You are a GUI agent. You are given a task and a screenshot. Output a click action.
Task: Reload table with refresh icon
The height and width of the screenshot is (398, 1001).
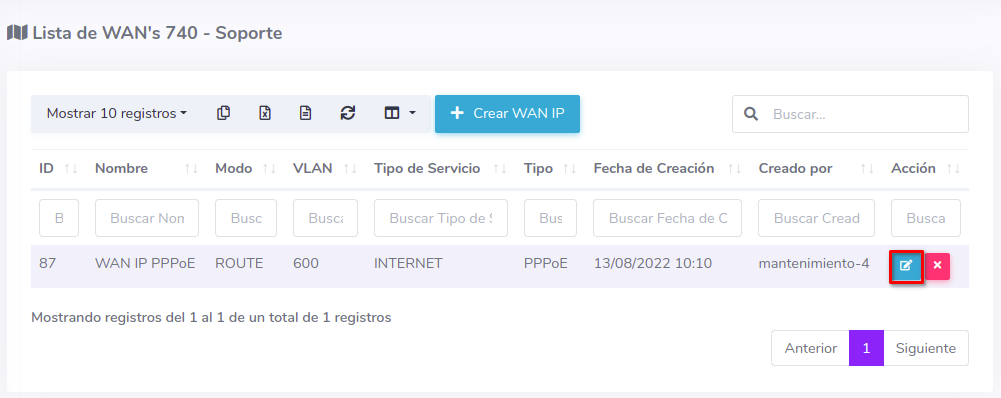(x=347, y=114)
